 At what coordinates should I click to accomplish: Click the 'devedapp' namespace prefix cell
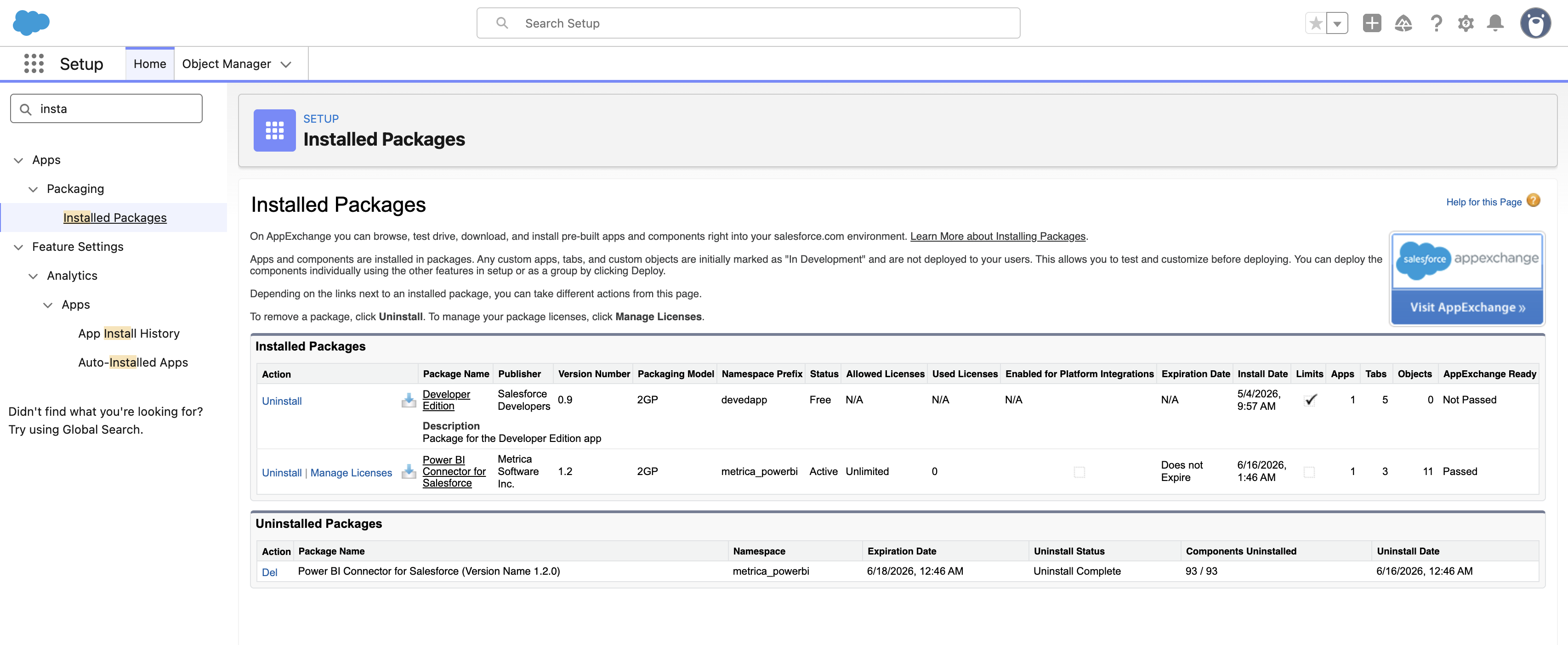click(744, 400)
